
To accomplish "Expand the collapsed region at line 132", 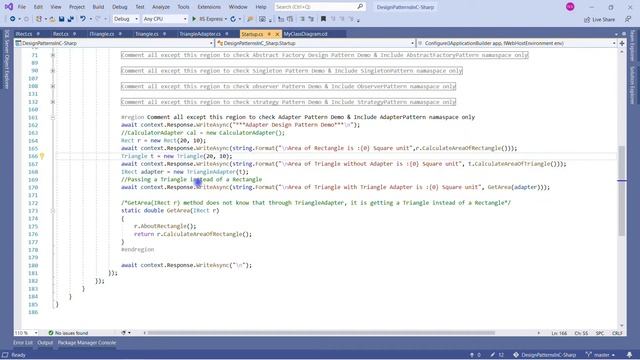I will coord(53,102).
